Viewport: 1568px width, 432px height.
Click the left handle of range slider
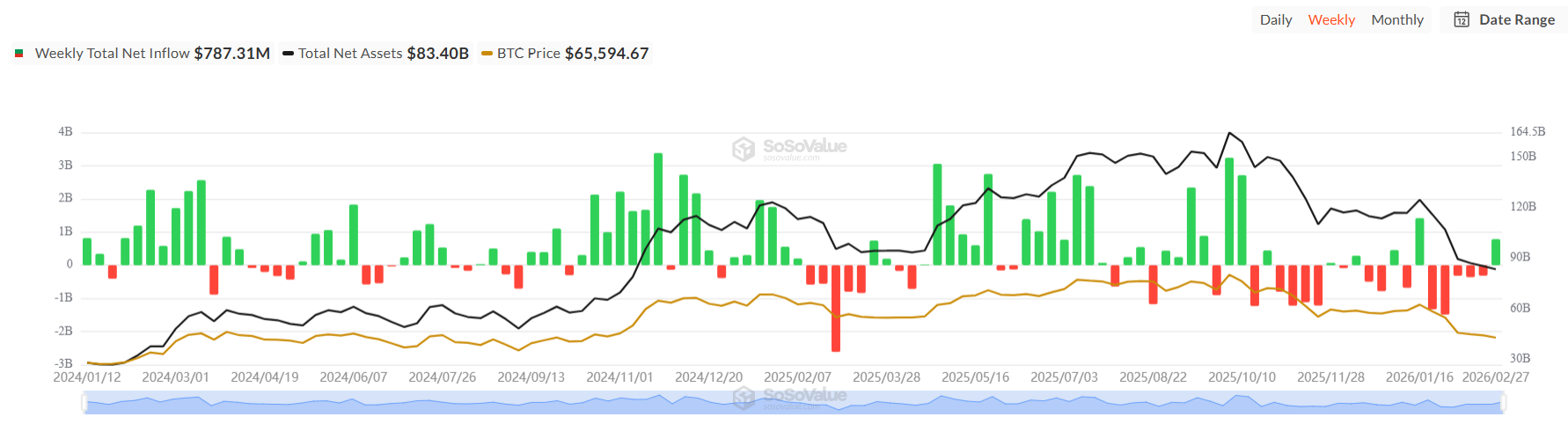pyautogui.click(x=85, y=403)
